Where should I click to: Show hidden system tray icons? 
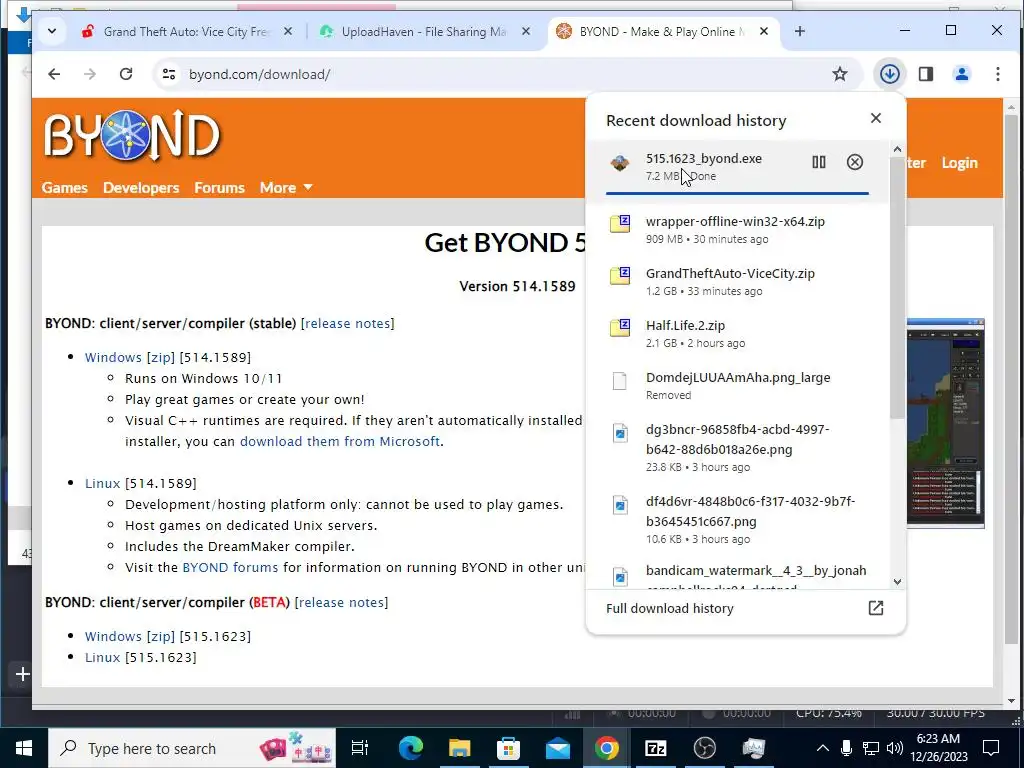(822, 748)
